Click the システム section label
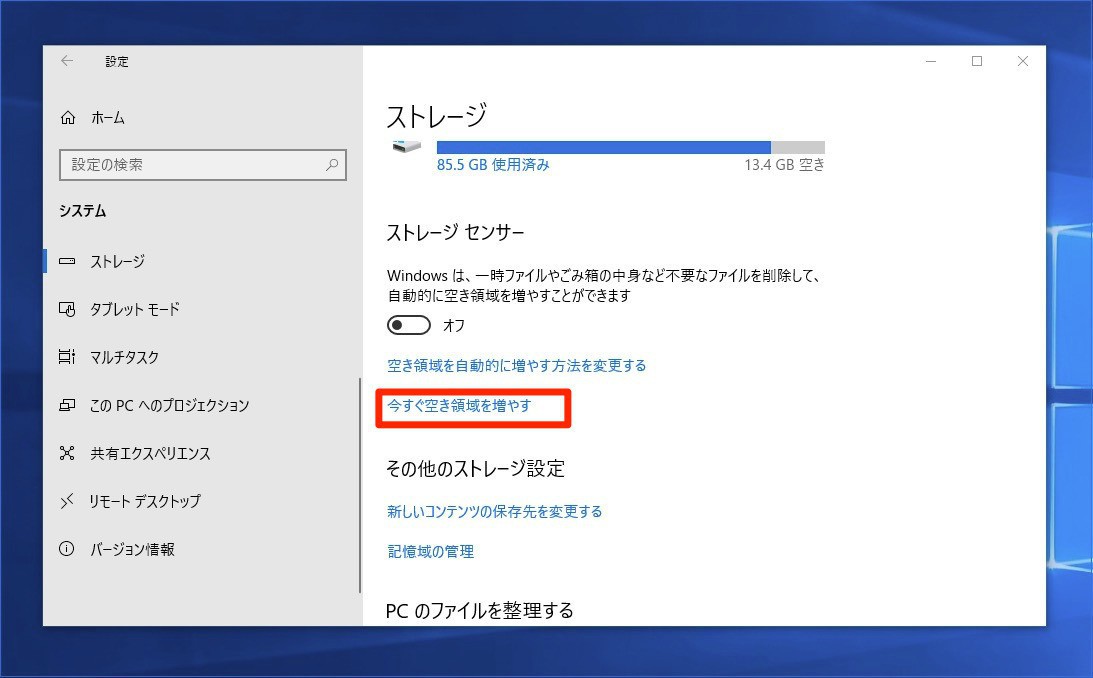The width and height of the screenshot is (1093, 678). (x=82, y=211)
